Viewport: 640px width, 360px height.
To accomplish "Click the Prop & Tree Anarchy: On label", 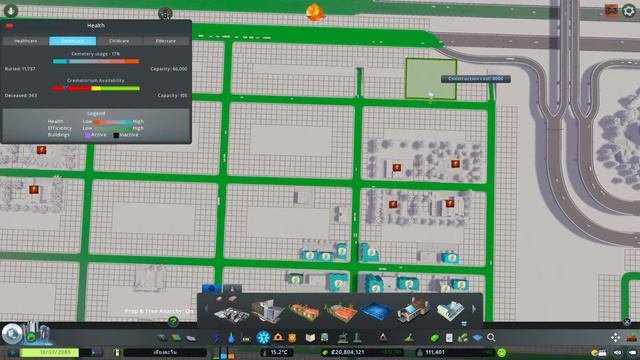I will (159, 311).
